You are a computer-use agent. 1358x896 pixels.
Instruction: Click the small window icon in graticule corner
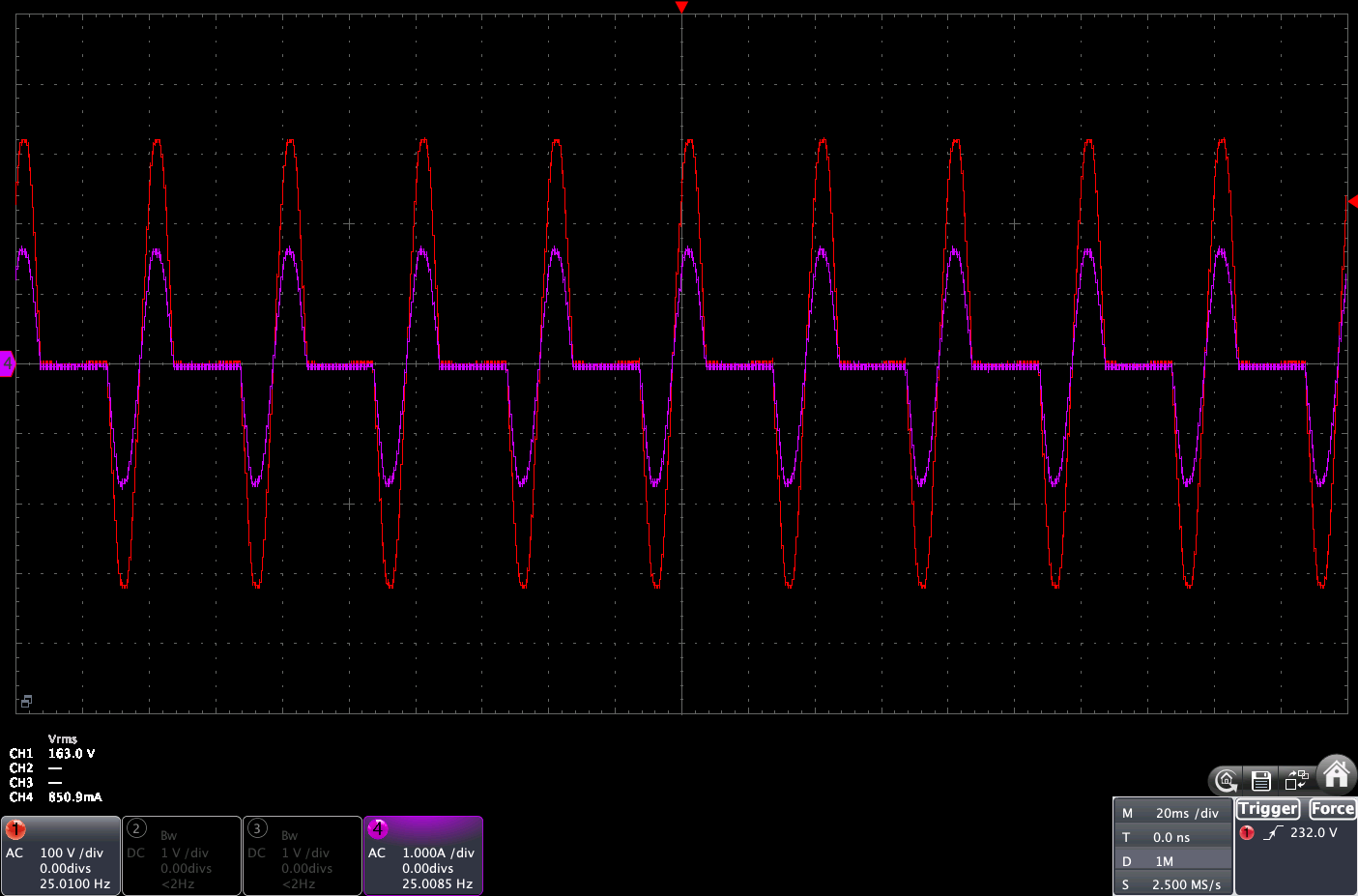point(26,701)
